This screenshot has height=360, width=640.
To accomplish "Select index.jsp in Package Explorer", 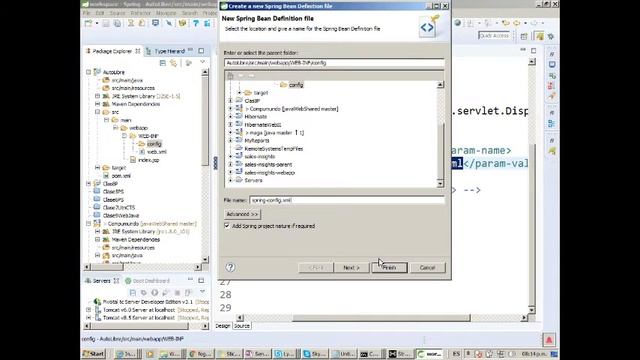I will [x=148, y=160].
